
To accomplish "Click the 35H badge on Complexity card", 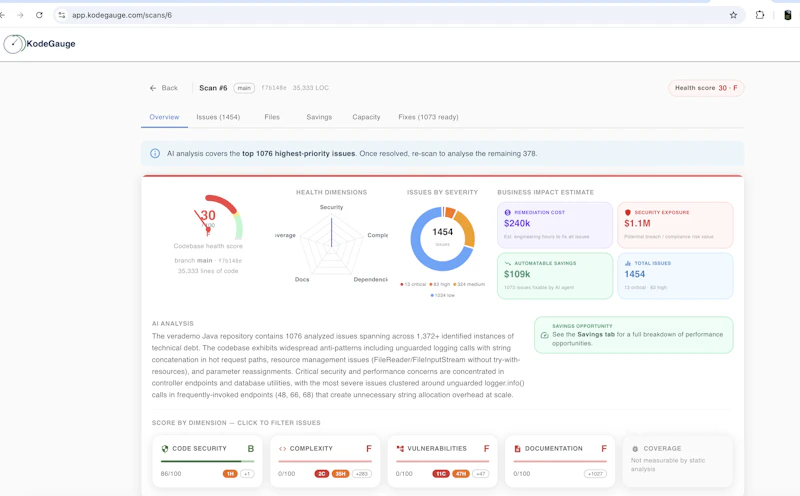I will 340,474.
